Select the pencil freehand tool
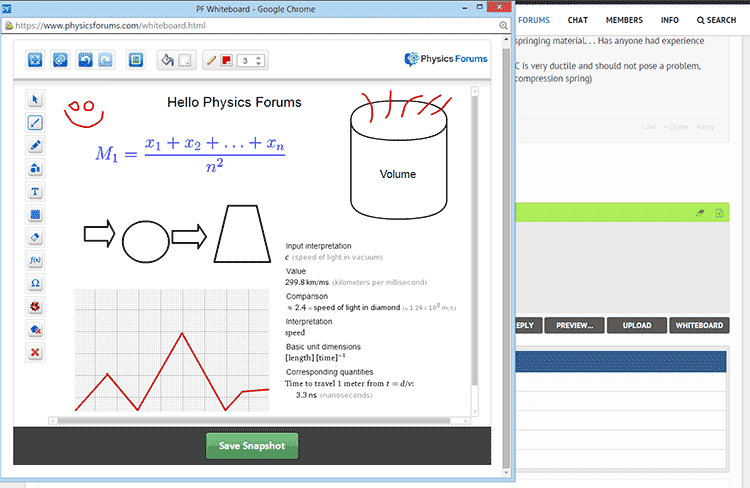Viewport: 750px width, 488px height. [35, 145]
